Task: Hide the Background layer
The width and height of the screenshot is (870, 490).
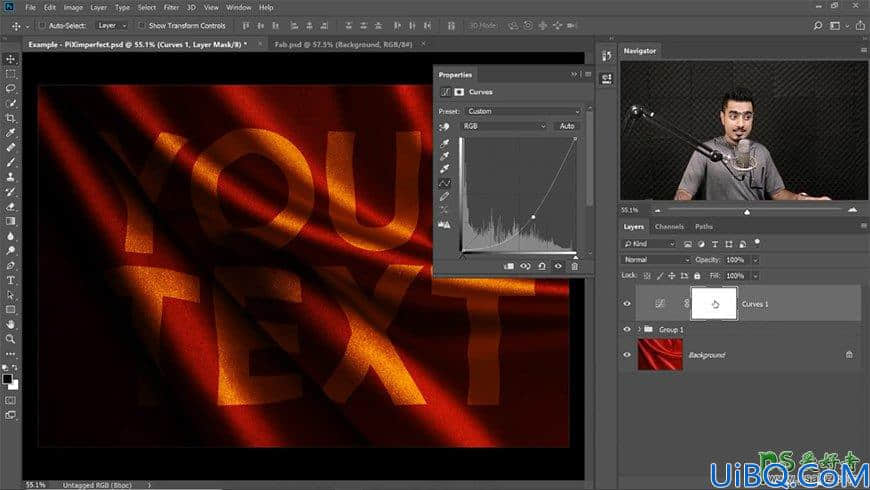Action: (x=627, y=355)
